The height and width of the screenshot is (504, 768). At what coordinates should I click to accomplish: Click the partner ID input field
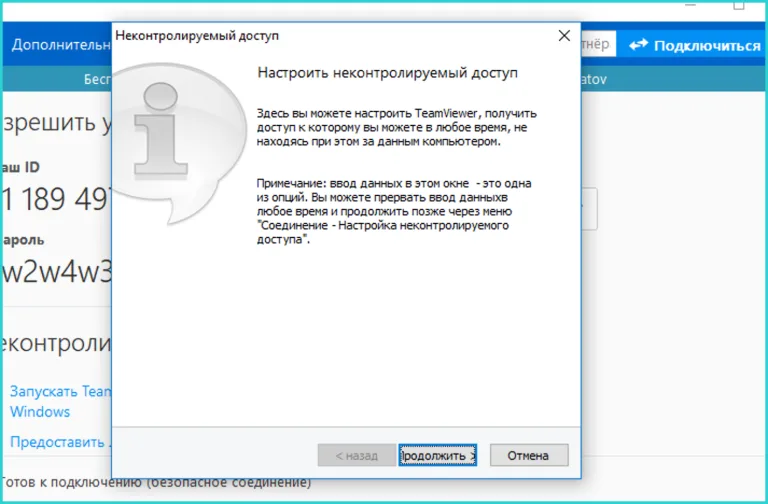click(598, 45)
